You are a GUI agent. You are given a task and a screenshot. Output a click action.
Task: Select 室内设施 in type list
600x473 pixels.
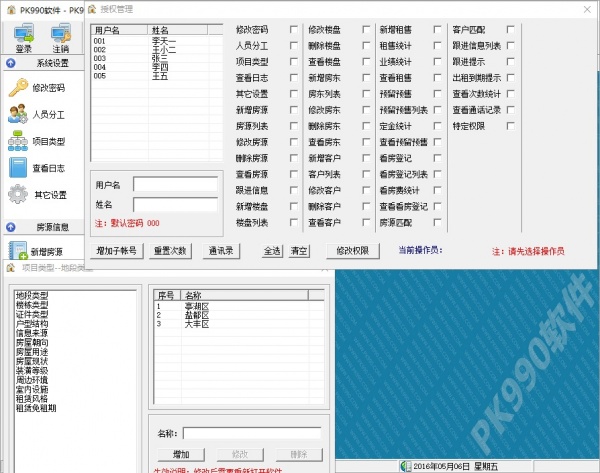[x=32, y=389]
